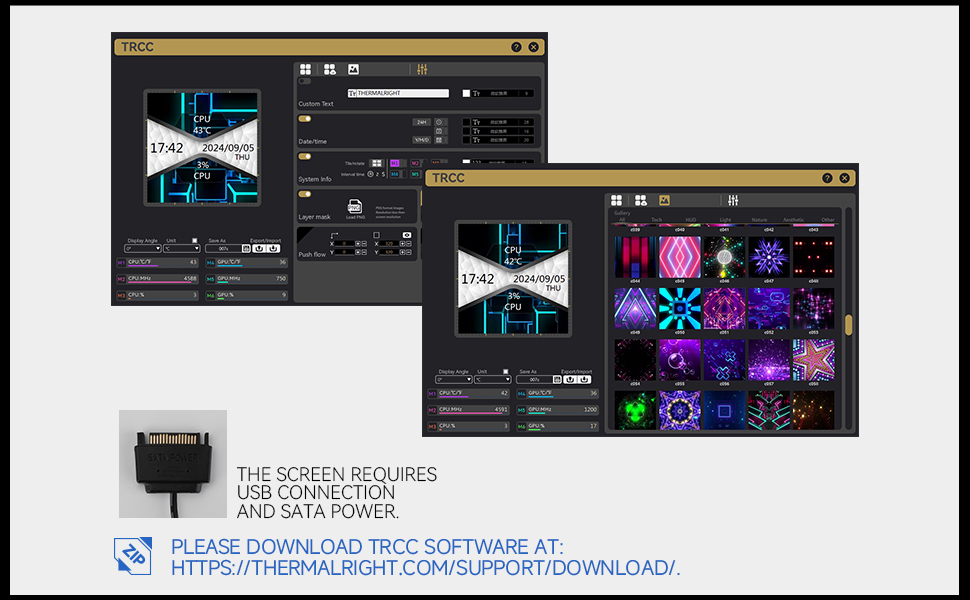The height and width of the screenshot is (600, 970).
Task: Click help question mark in back TRCC window
Action: pos(516,47)
